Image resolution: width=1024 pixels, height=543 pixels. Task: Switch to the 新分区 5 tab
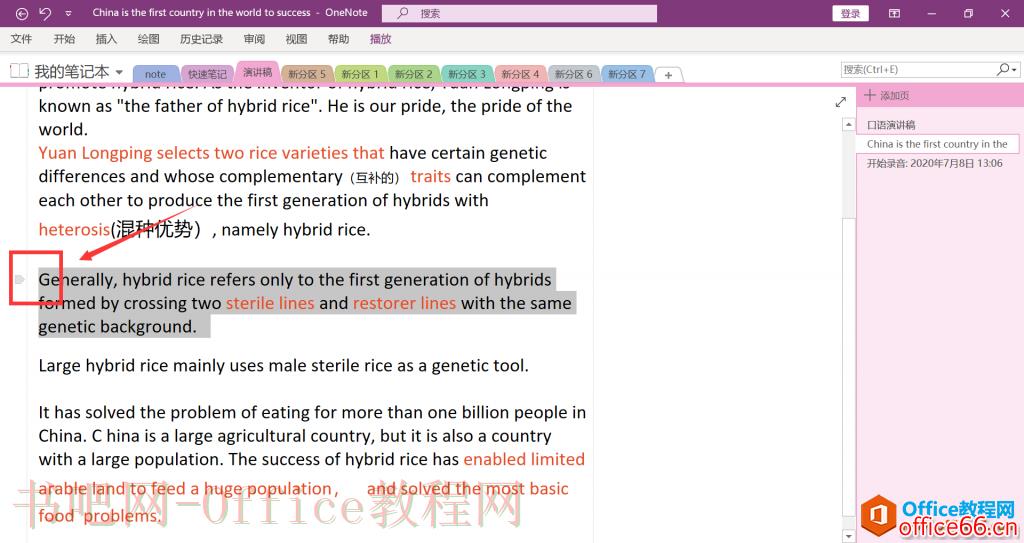[307, 74]
